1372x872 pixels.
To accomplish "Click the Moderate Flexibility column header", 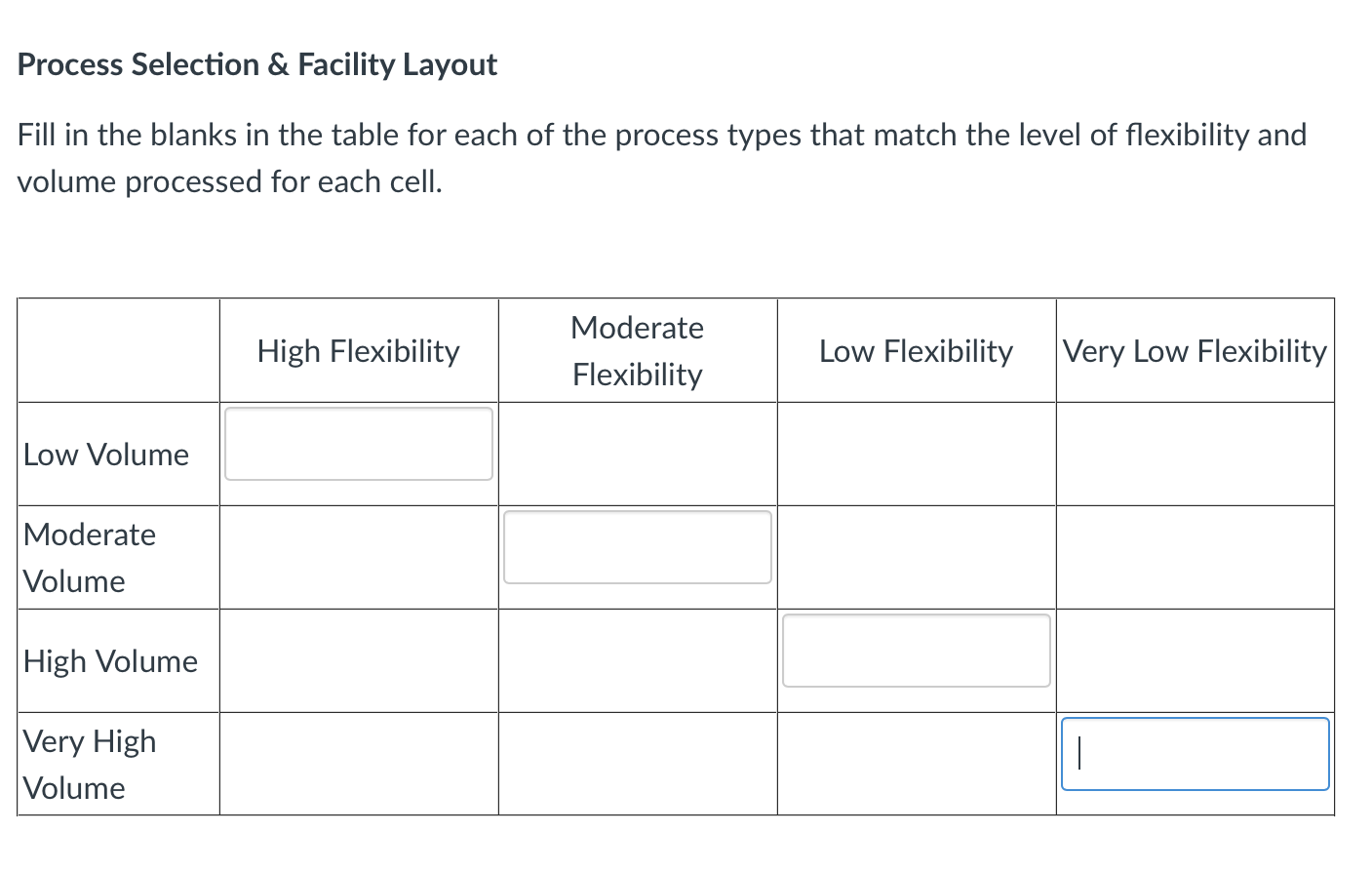I will [637, 350].
